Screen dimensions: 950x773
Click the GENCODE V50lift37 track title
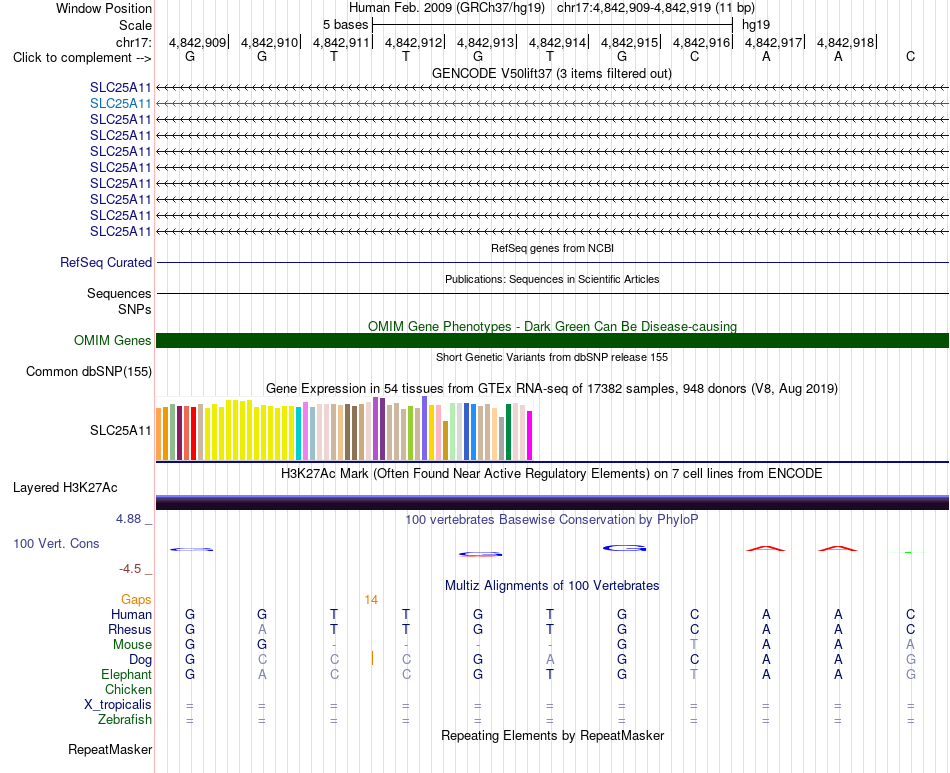tap(551, 73)
